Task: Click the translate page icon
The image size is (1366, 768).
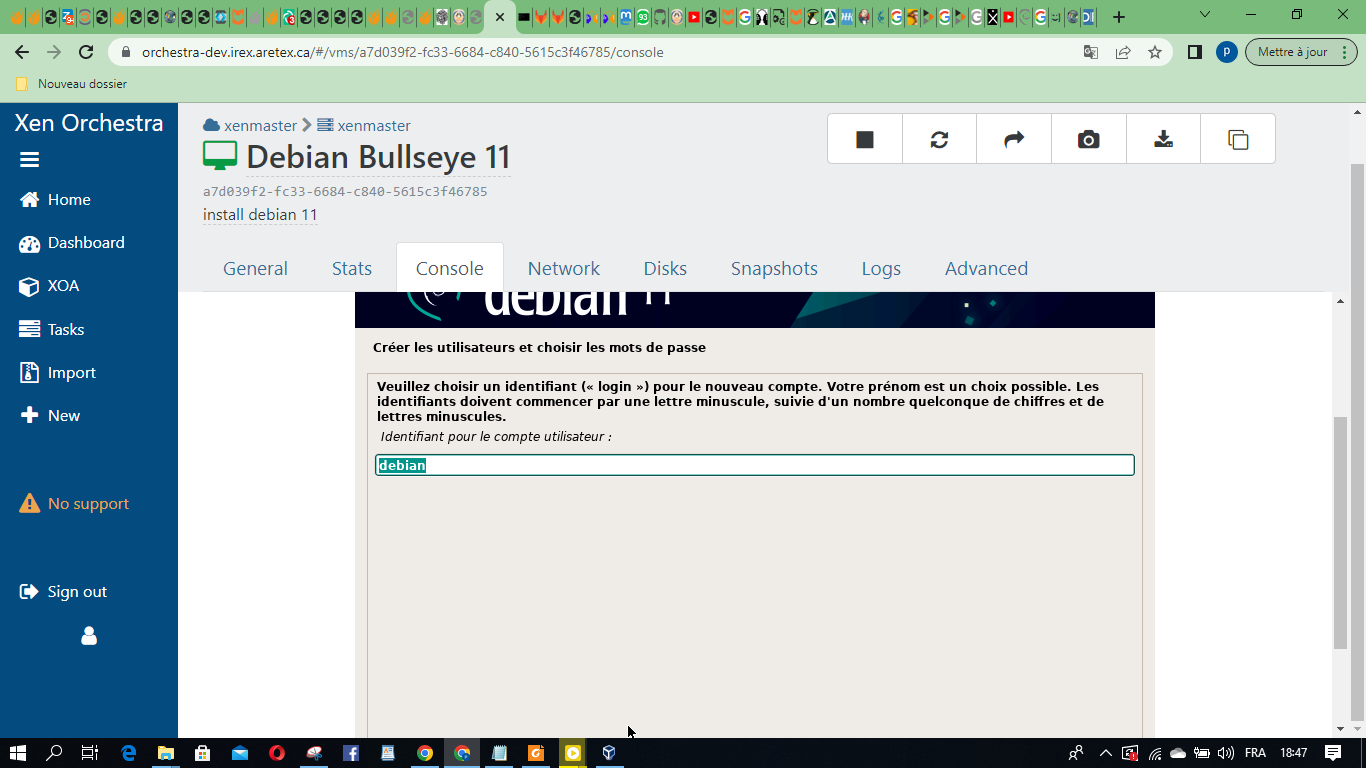Action: click(1091, 52)
